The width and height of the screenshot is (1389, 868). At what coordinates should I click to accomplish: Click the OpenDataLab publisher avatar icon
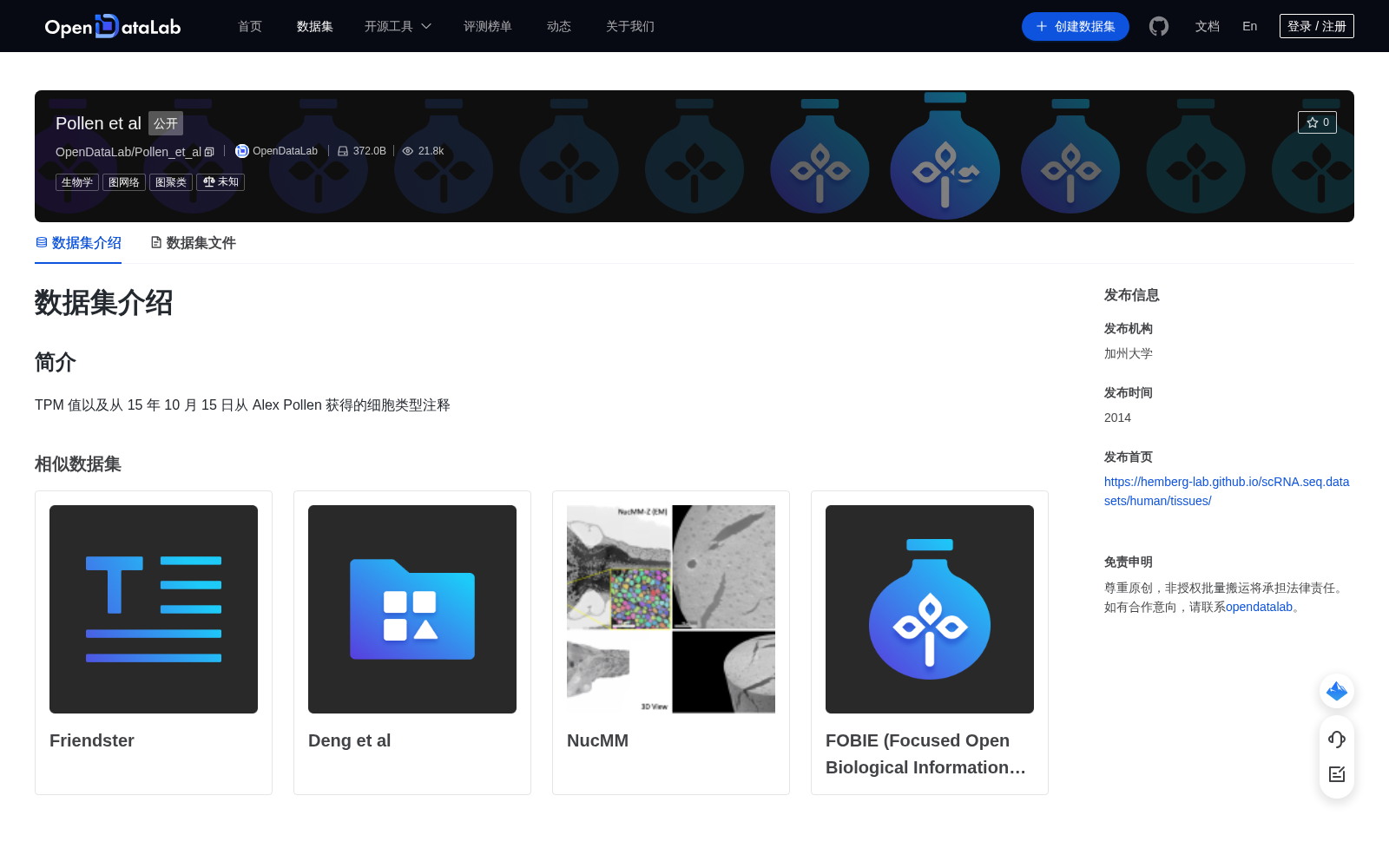click(242, 151)
